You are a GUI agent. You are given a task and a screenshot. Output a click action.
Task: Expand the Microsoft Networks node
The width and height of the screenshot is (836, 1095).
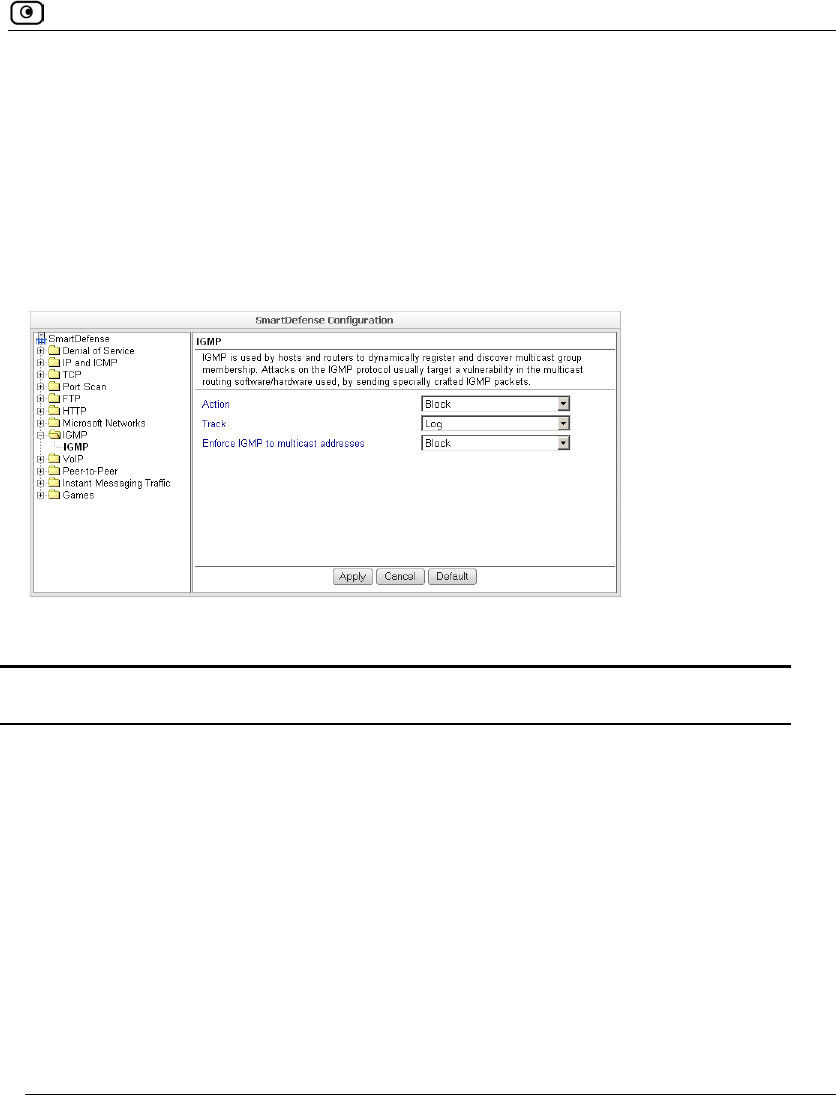click(41, 422)
